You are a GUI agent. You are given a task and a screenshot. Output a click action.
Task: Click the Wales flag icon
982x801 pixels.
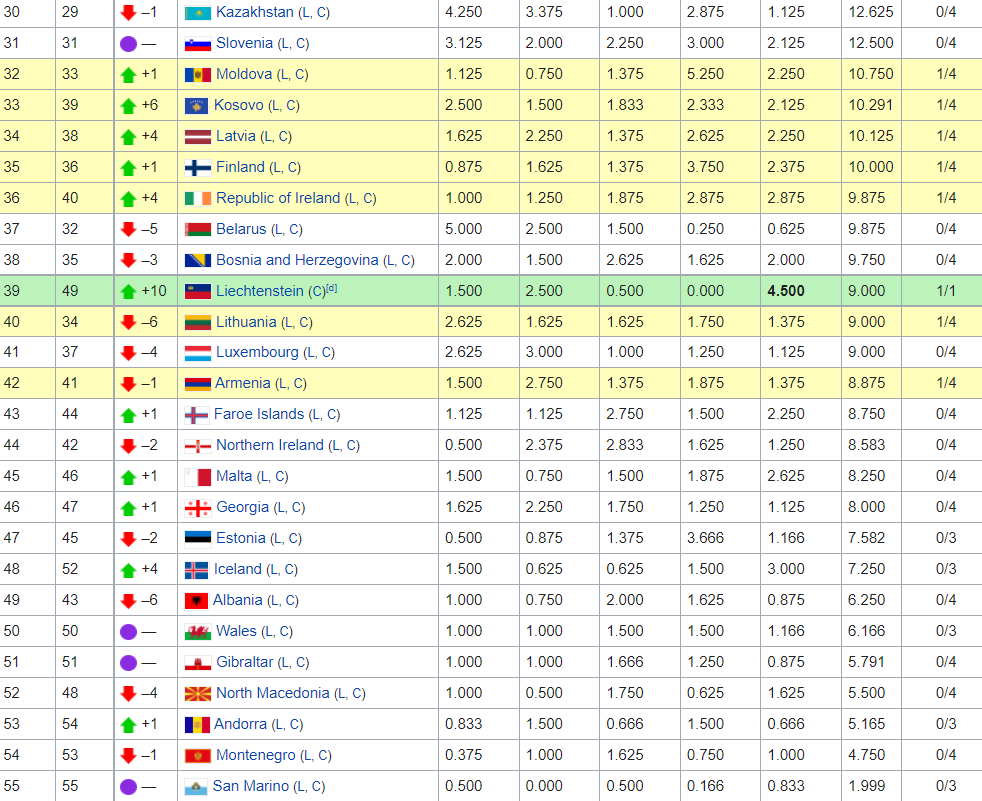(197, 632)
